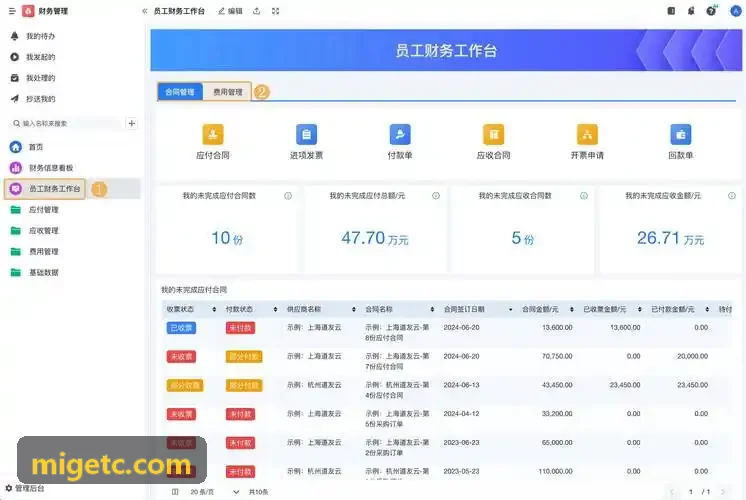Click the red 财务管理 app logo
Screen dimensions: 746x500
point(28,11)
